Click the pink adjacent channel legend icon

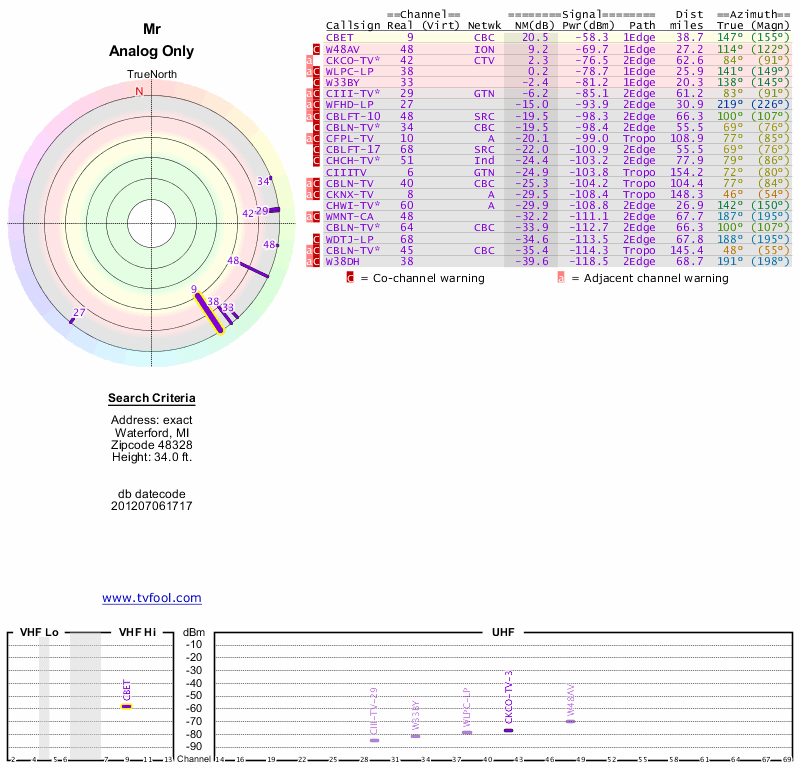coord(561,278)
